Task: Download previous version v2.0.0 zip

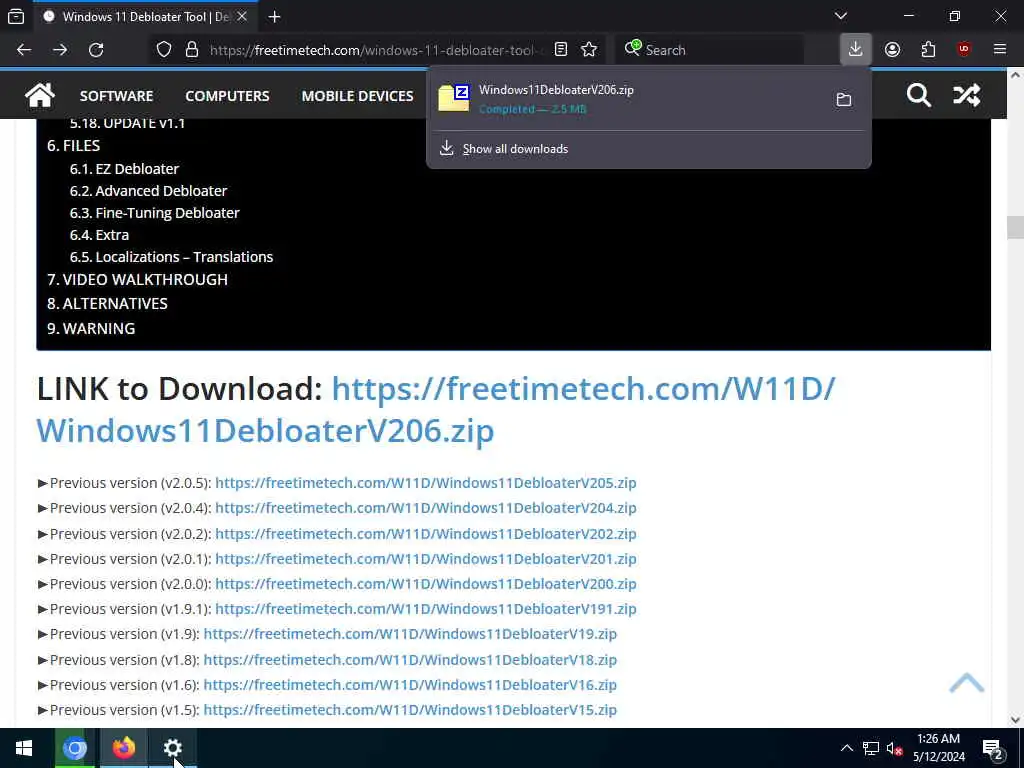Action: tap(426, 584)
